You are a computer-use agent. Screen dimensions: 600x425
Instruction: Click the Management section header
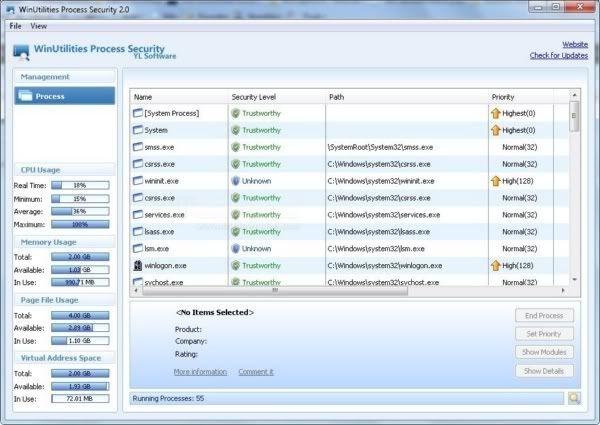(x=64, y=77)
